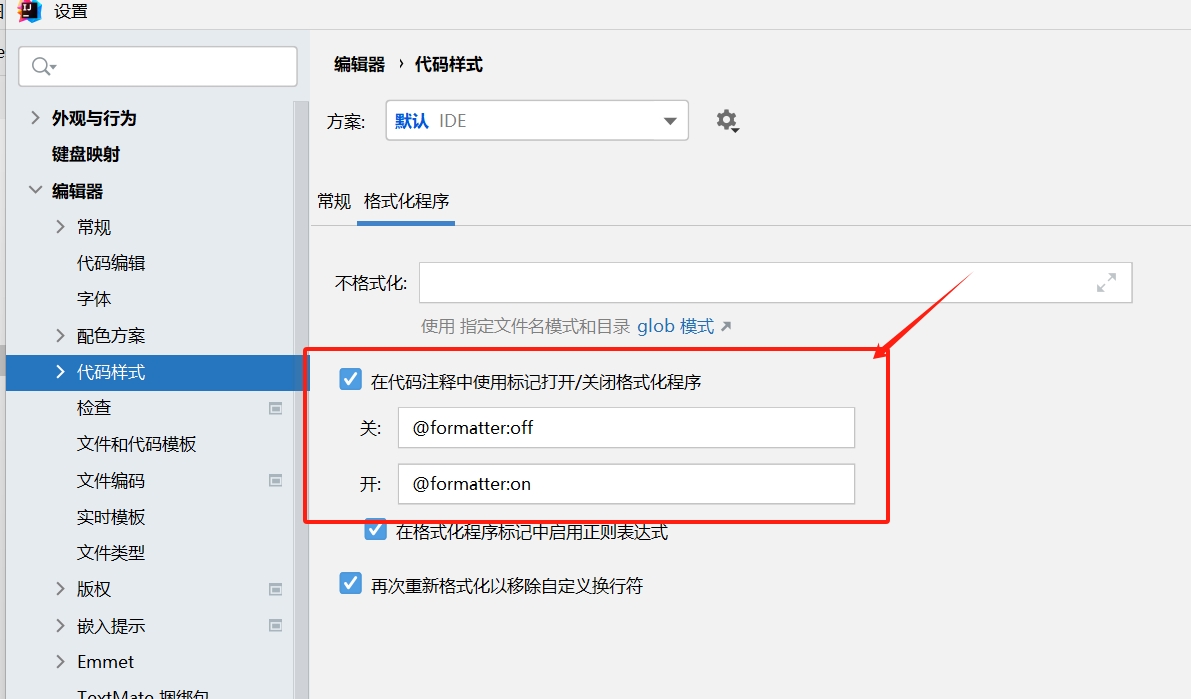The height and width of the screenshot is (699, 1191).
Task: Collapse the 编辑器 tree node
Action: (35, 190)
